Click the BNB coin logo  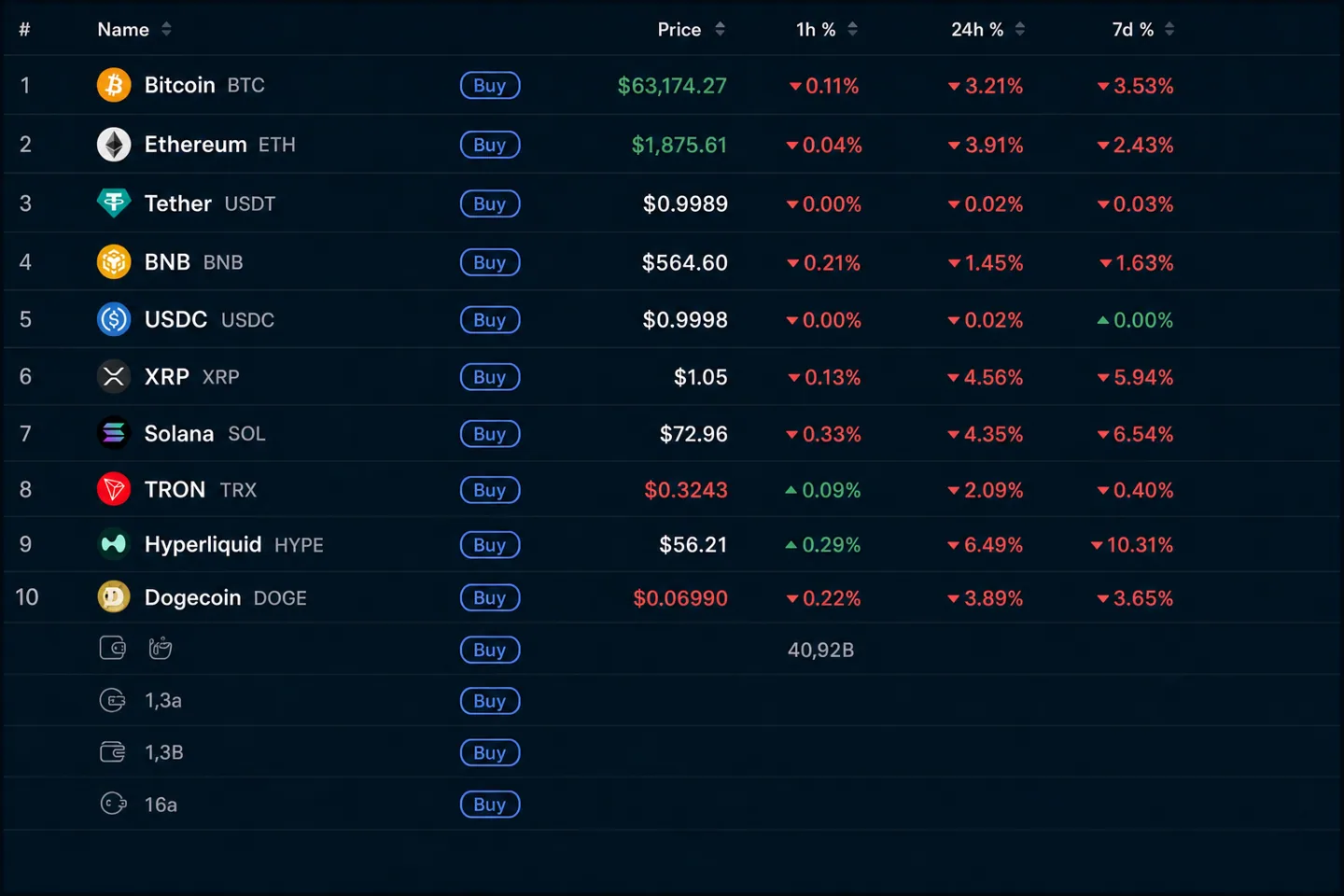click(x=114, y=262)
